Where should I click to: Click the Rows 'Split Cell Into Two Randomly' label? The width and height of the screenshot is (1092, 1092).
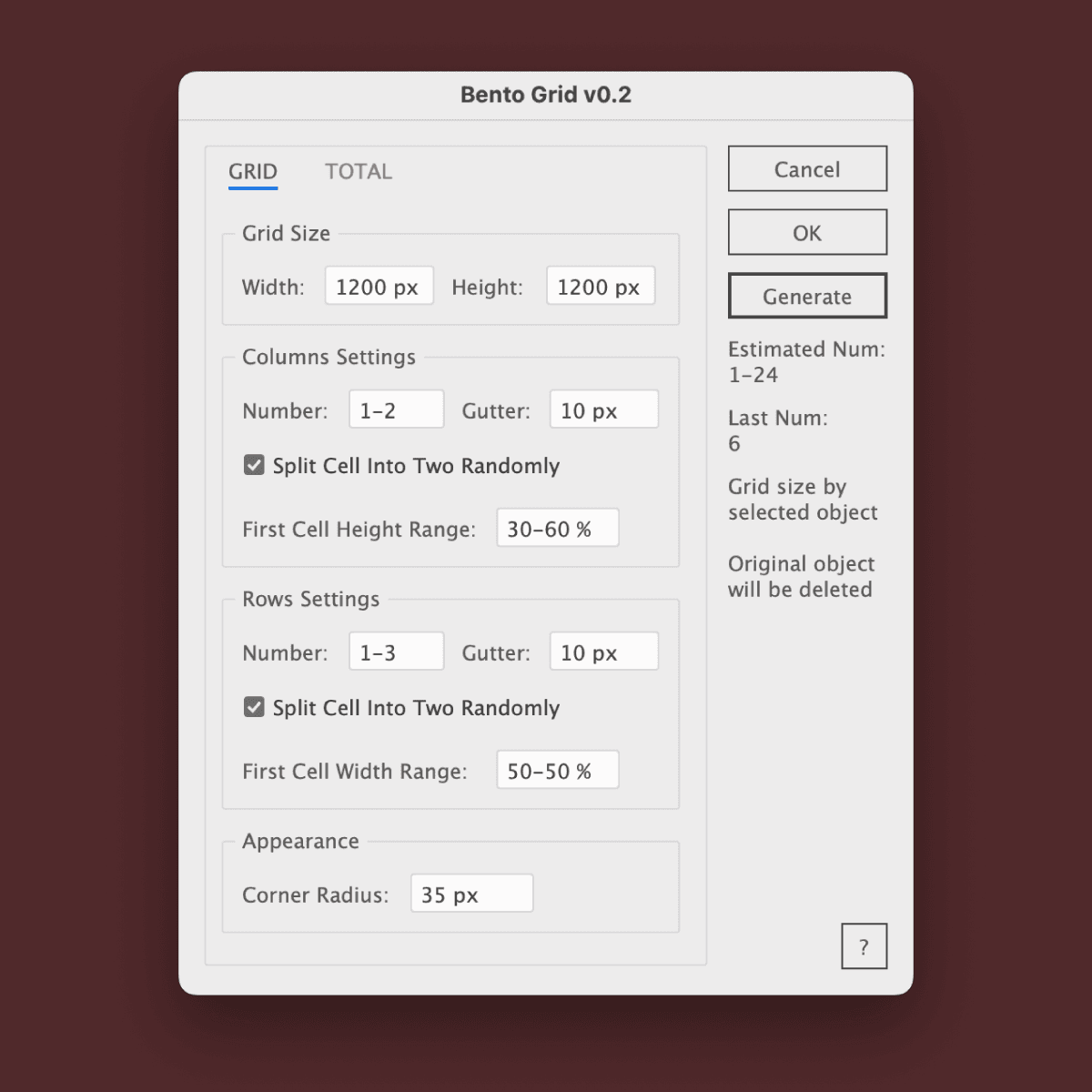pyautogui.click(x=416, y=708)
